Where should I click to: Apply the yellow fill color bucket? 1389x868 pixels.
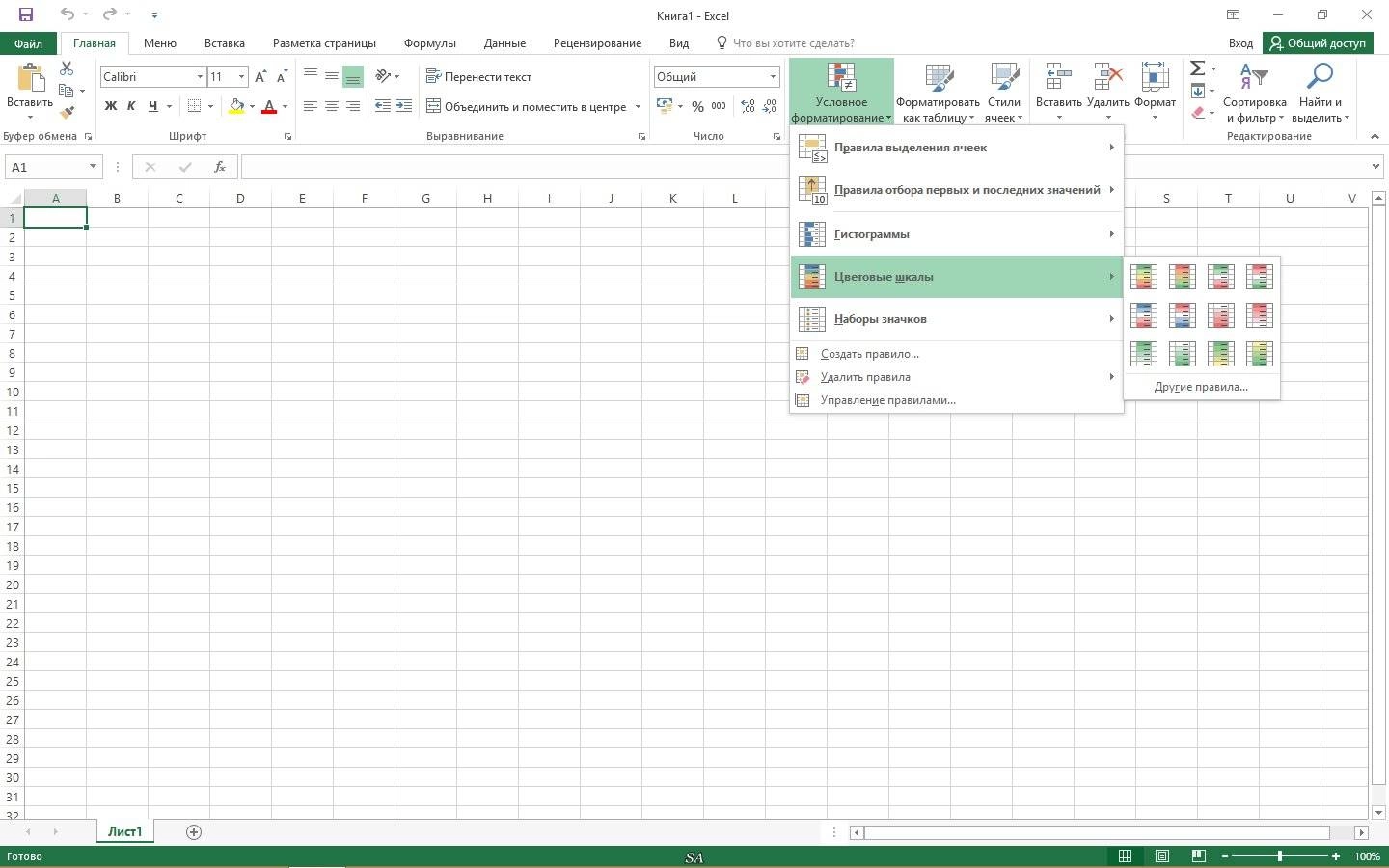pos(236,106)
